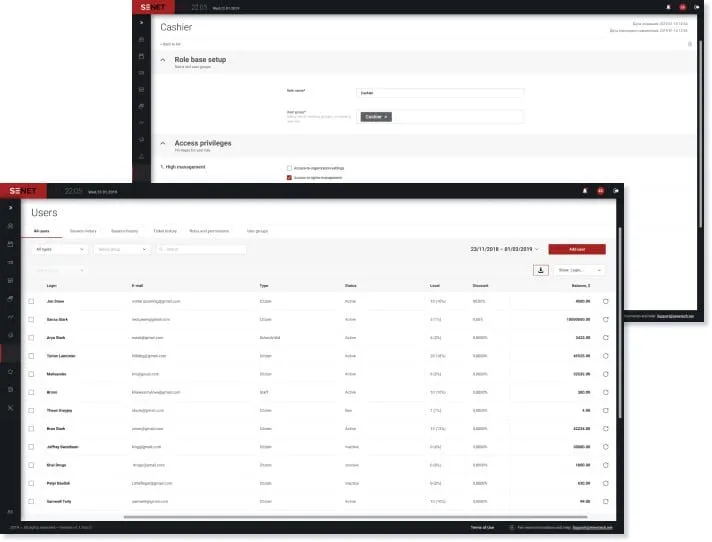
Task: Click the Role name input field
Action: coord(440,92)
